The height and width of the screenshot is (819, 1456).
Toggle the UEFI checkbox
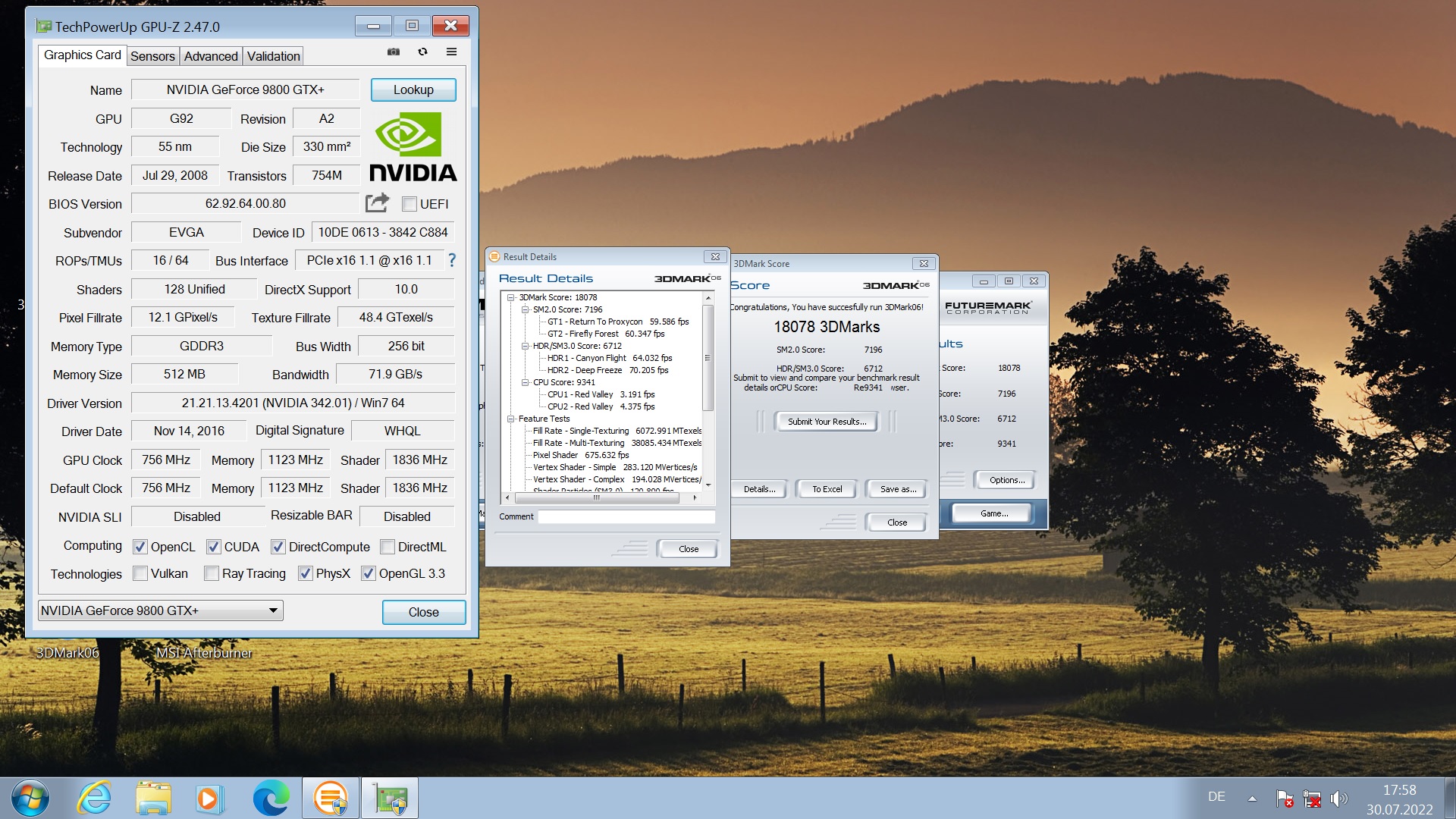[x=409, y=204]
